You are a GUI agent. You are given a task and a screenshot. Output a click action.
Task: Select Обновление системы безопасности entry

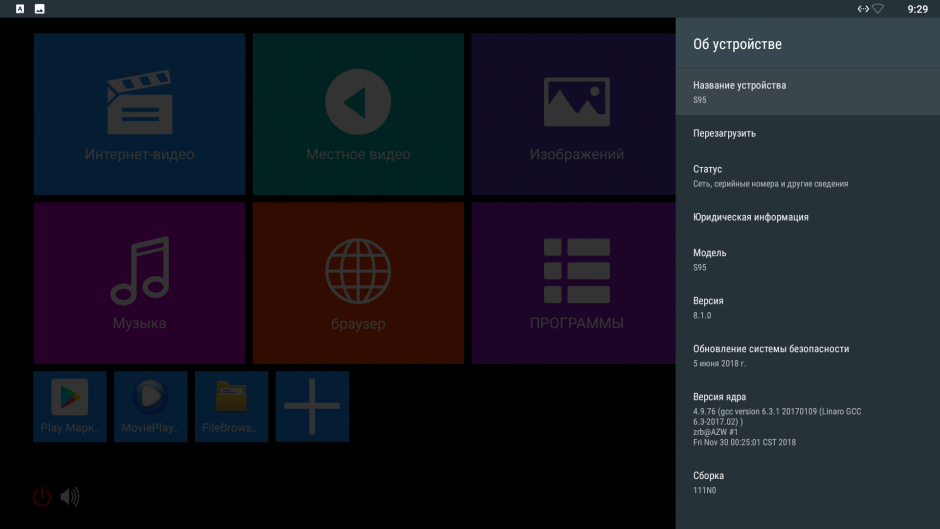(x=808, y=355)
